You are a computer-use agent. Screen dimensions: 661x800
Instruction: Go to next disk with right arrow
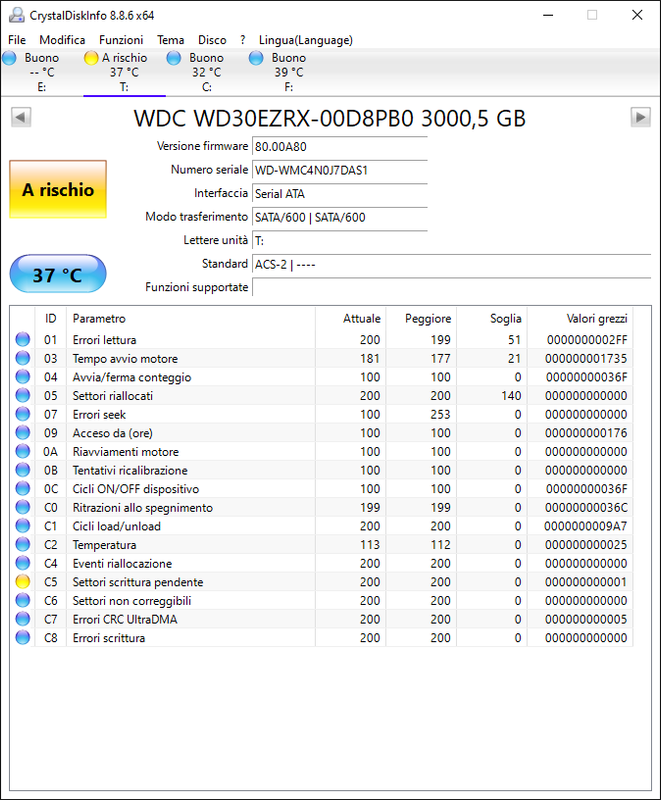tap(640, 117)
